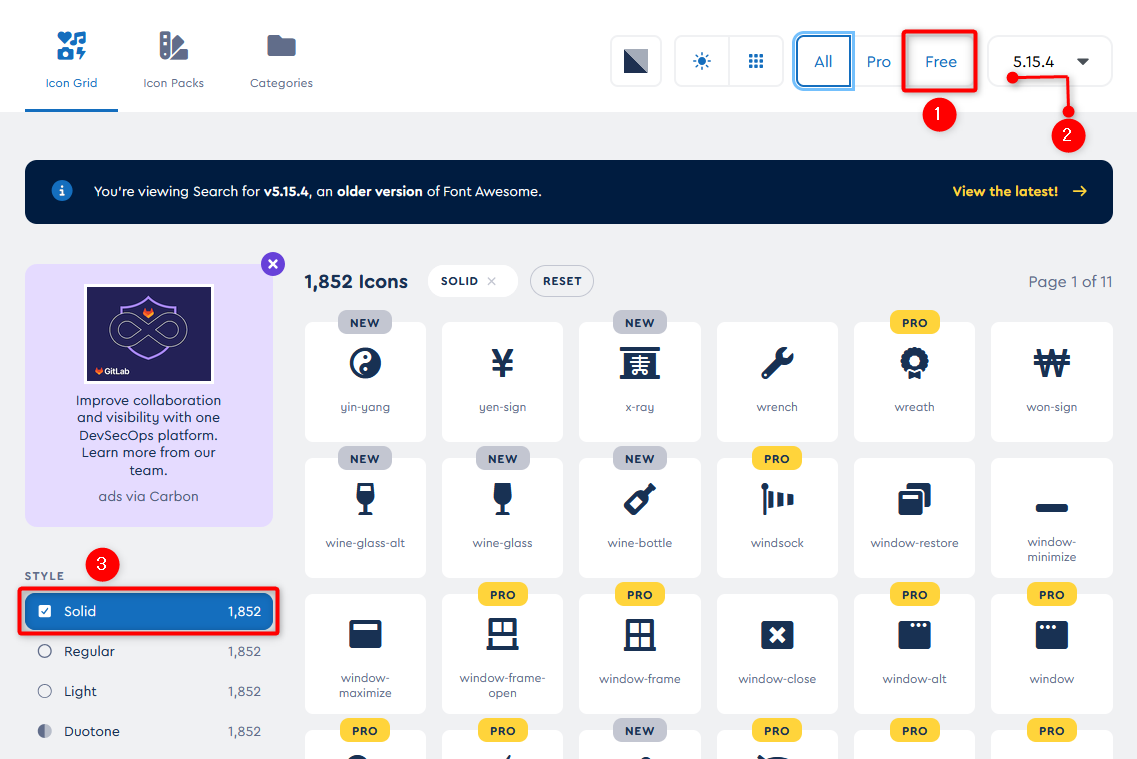Open the window-maximize icon

click(x=365, y=654)
